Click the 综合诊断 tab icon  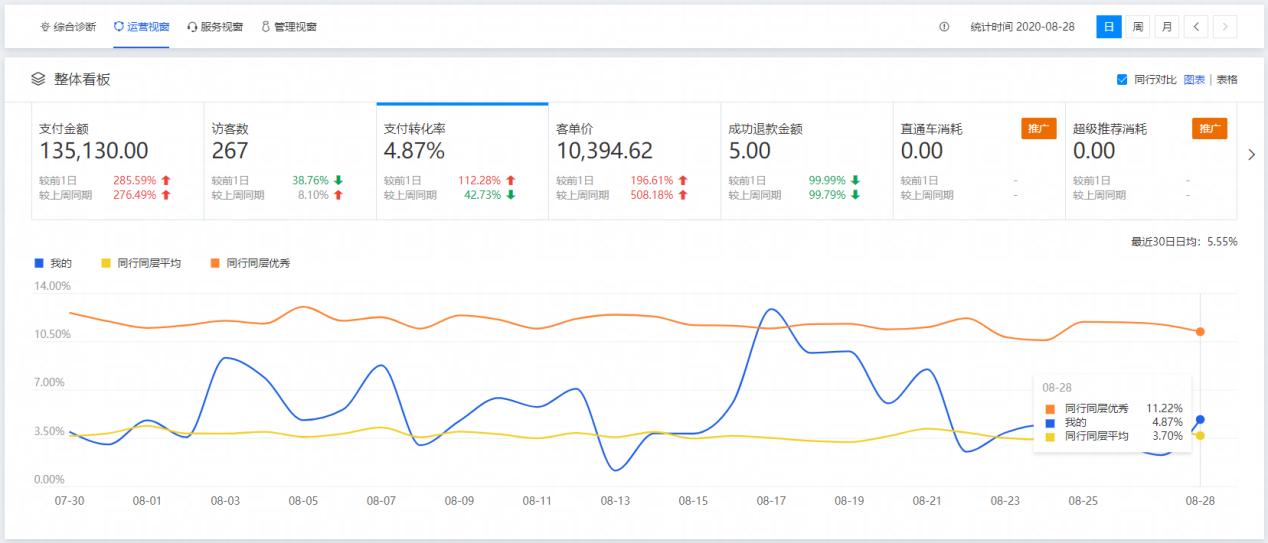pyautogui.click(x=45, y=27)
